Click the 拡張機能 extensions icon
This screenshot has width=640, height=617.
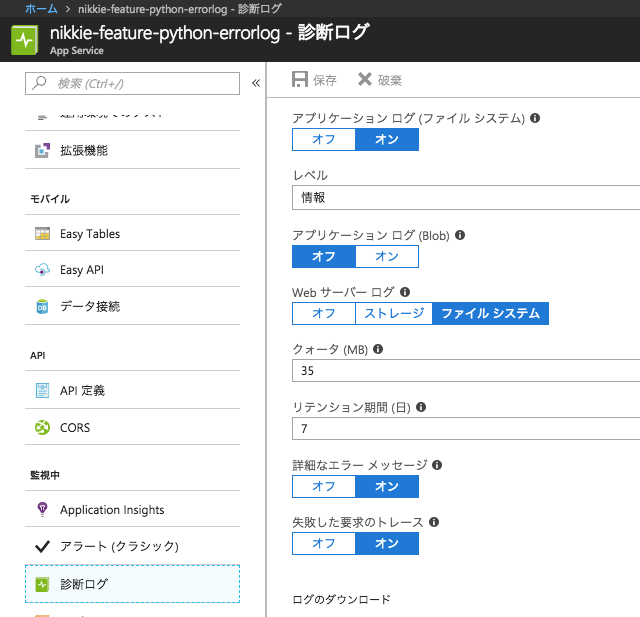(42, 151)
